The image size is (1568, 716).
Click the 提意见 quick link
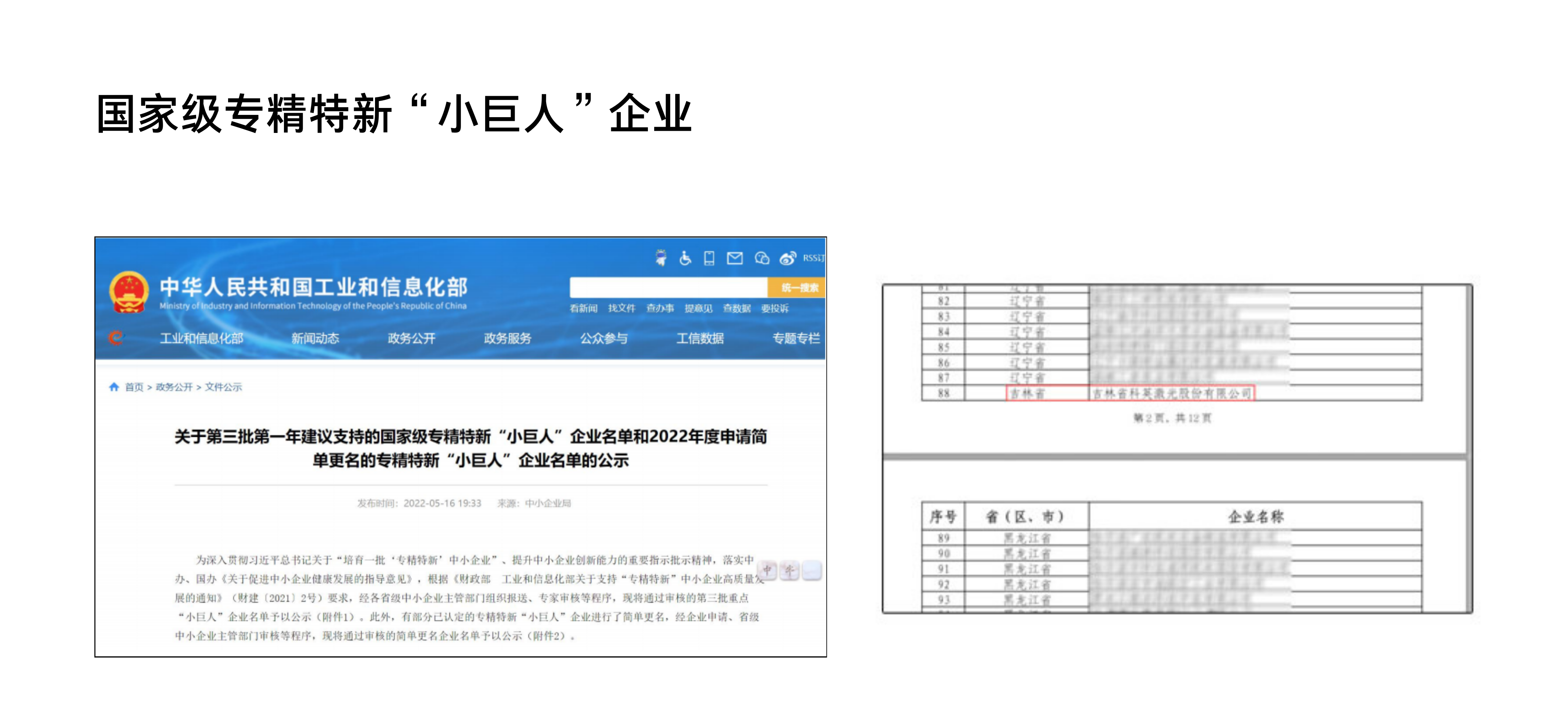(x=698, y=308)
